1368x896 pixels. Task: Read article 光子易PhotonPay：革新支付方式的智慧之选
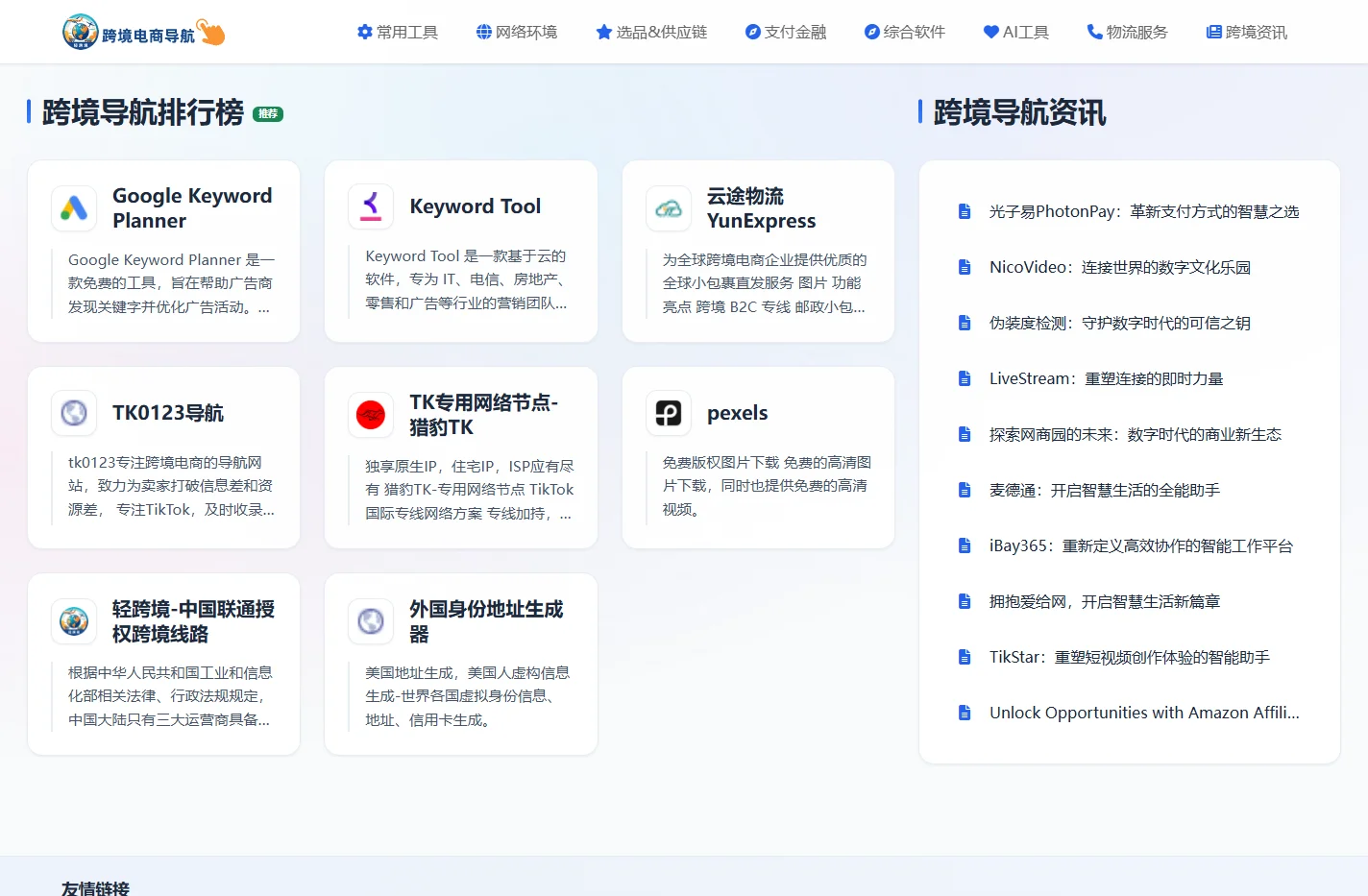click(x=1144, y=211)
